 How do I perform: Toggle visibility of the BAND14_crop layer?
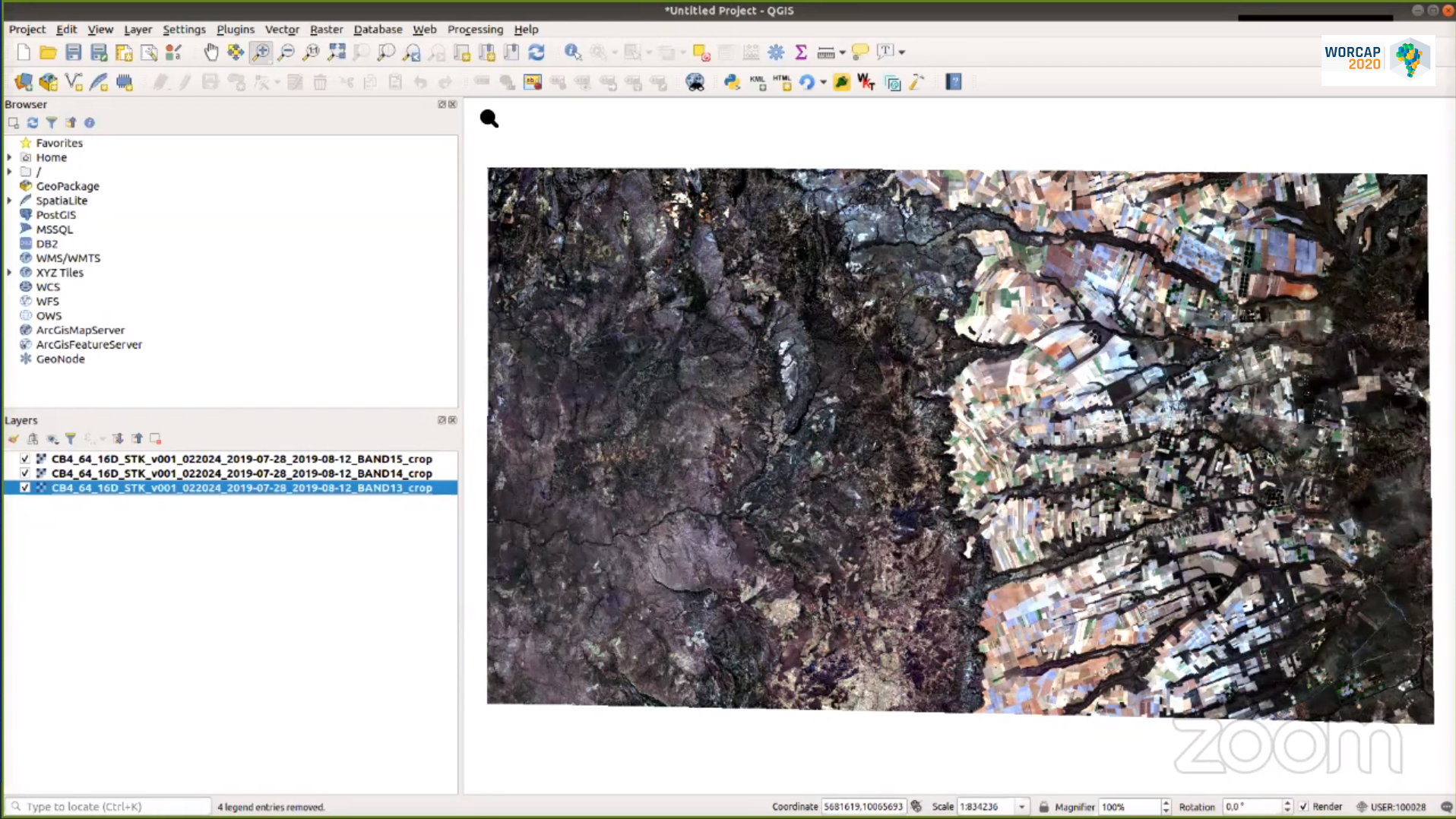tap(25, 473)
